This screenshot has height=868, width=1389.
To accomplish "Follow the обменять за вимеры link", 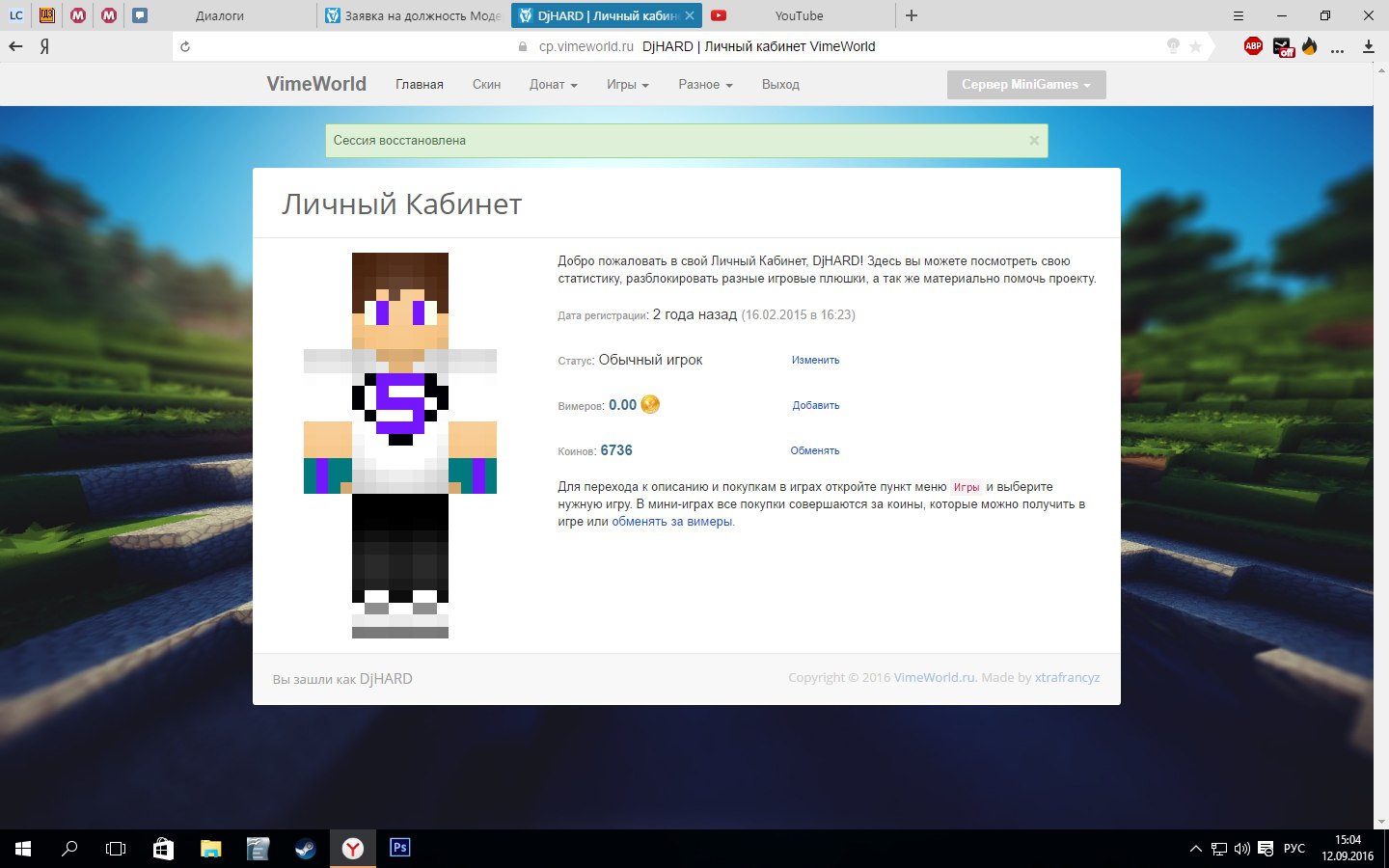I will coord(672,522).
